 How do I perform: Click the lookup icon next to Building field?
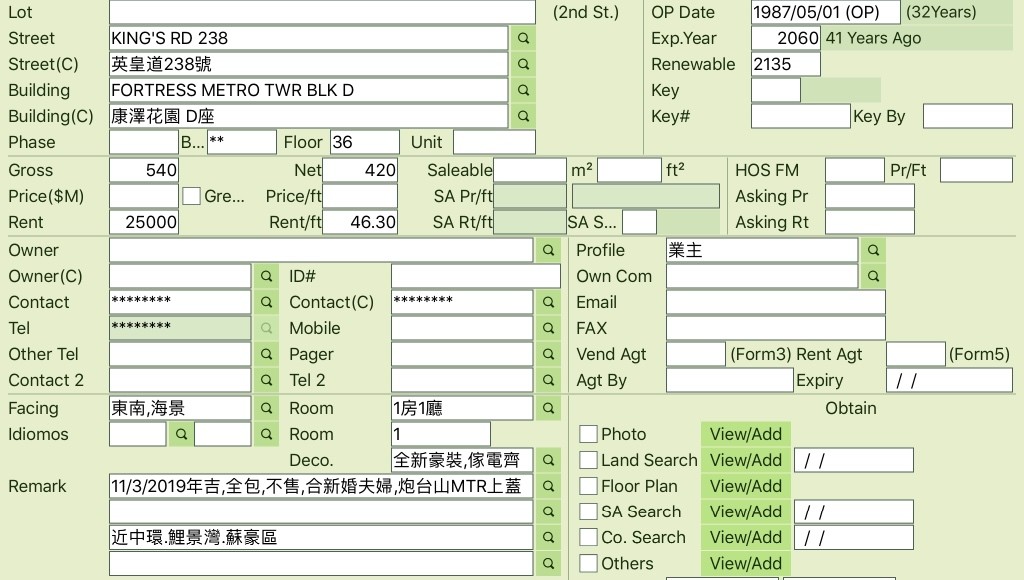522,90
